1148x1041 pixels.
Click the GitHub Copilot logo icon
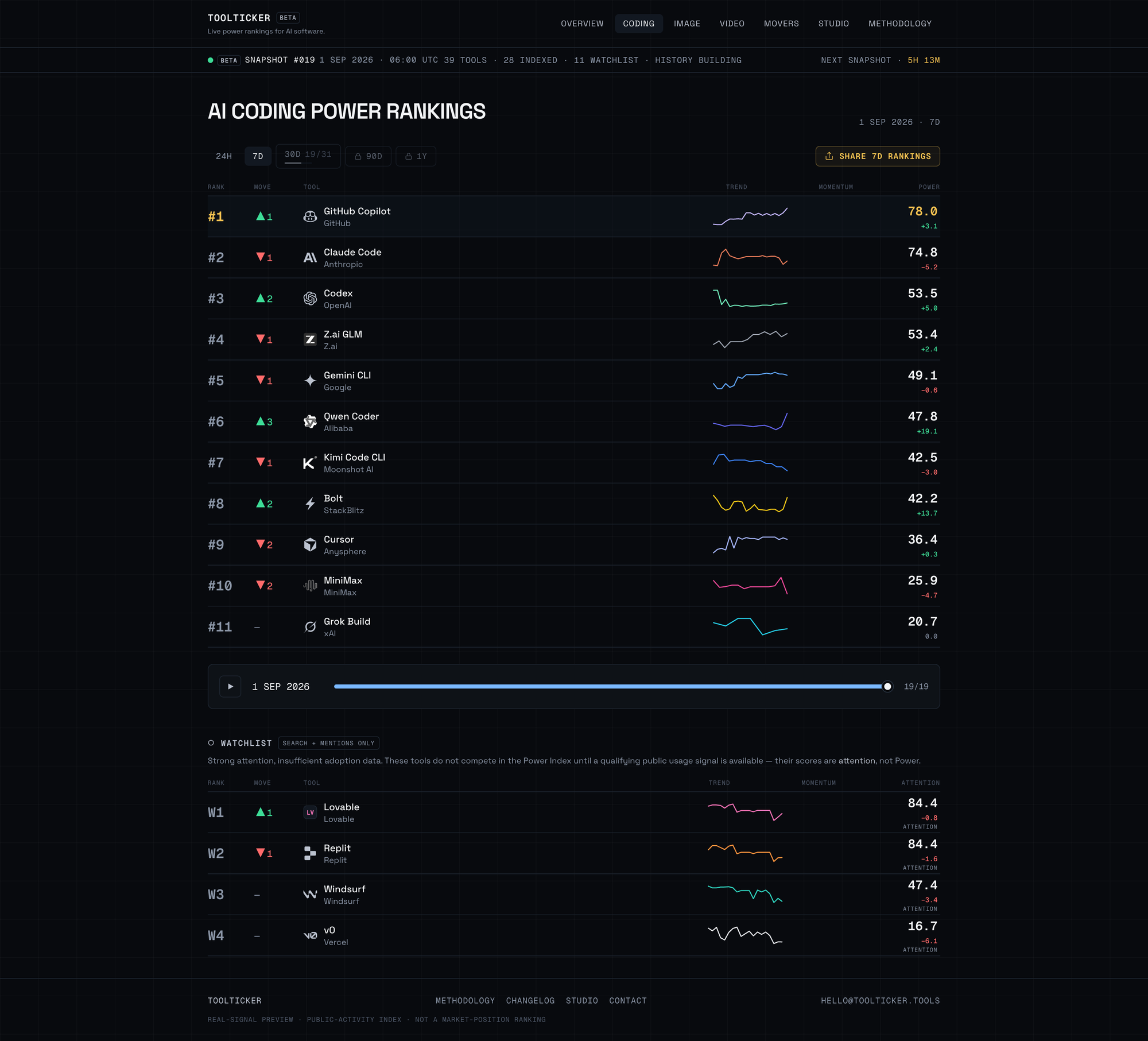point(310,216)
